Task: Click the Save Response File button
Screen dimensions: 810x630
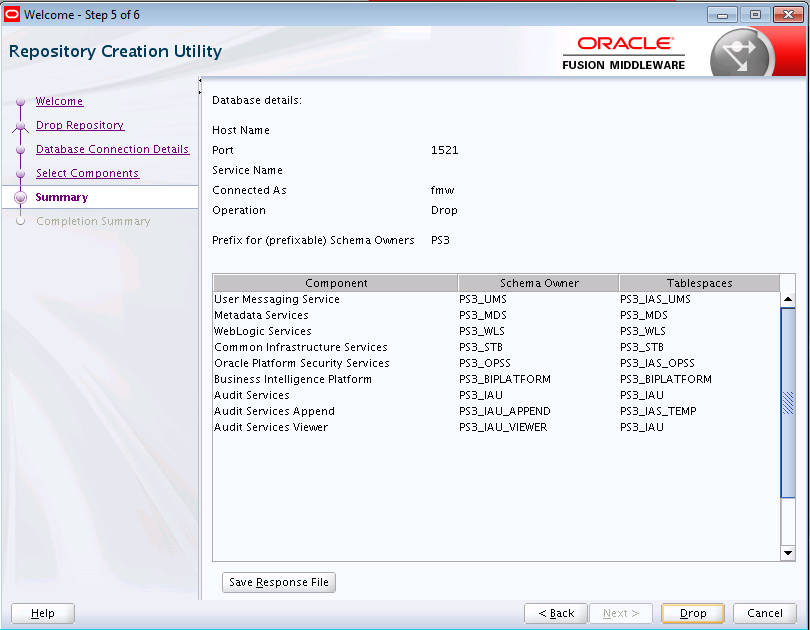Action: (x=279, y=582)
